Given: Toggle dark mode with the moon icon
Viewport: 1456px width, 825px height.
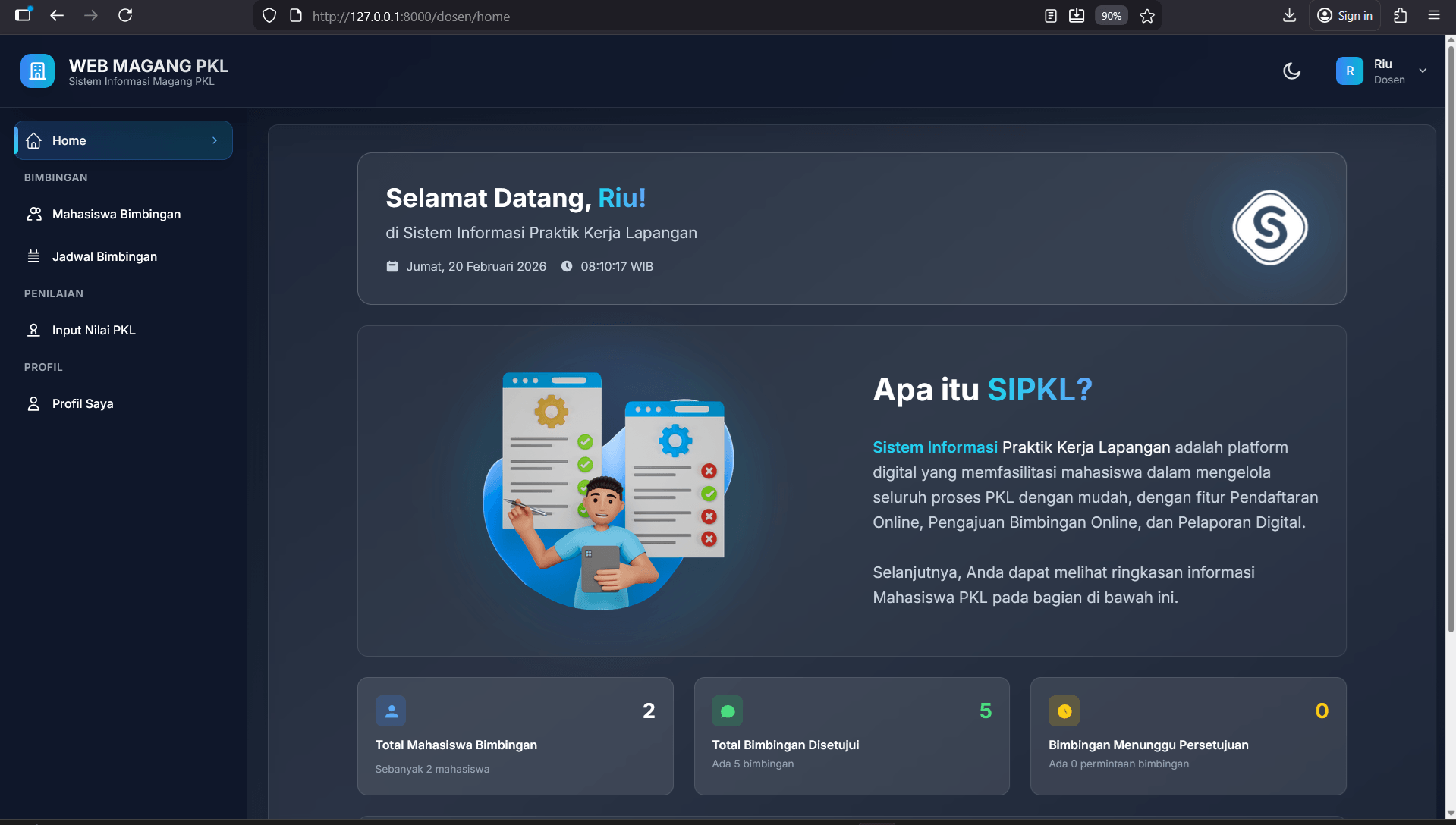Looking at the screenshot, I should 1291,71.
